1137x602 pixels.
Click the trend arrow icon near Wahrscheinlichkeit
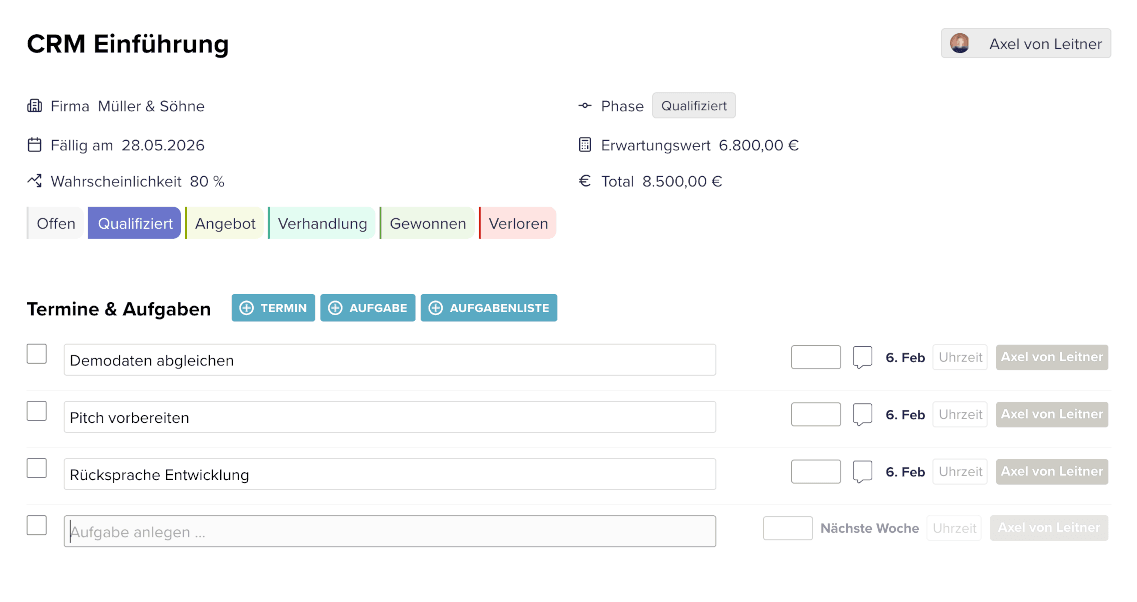(x=34, y=181)
